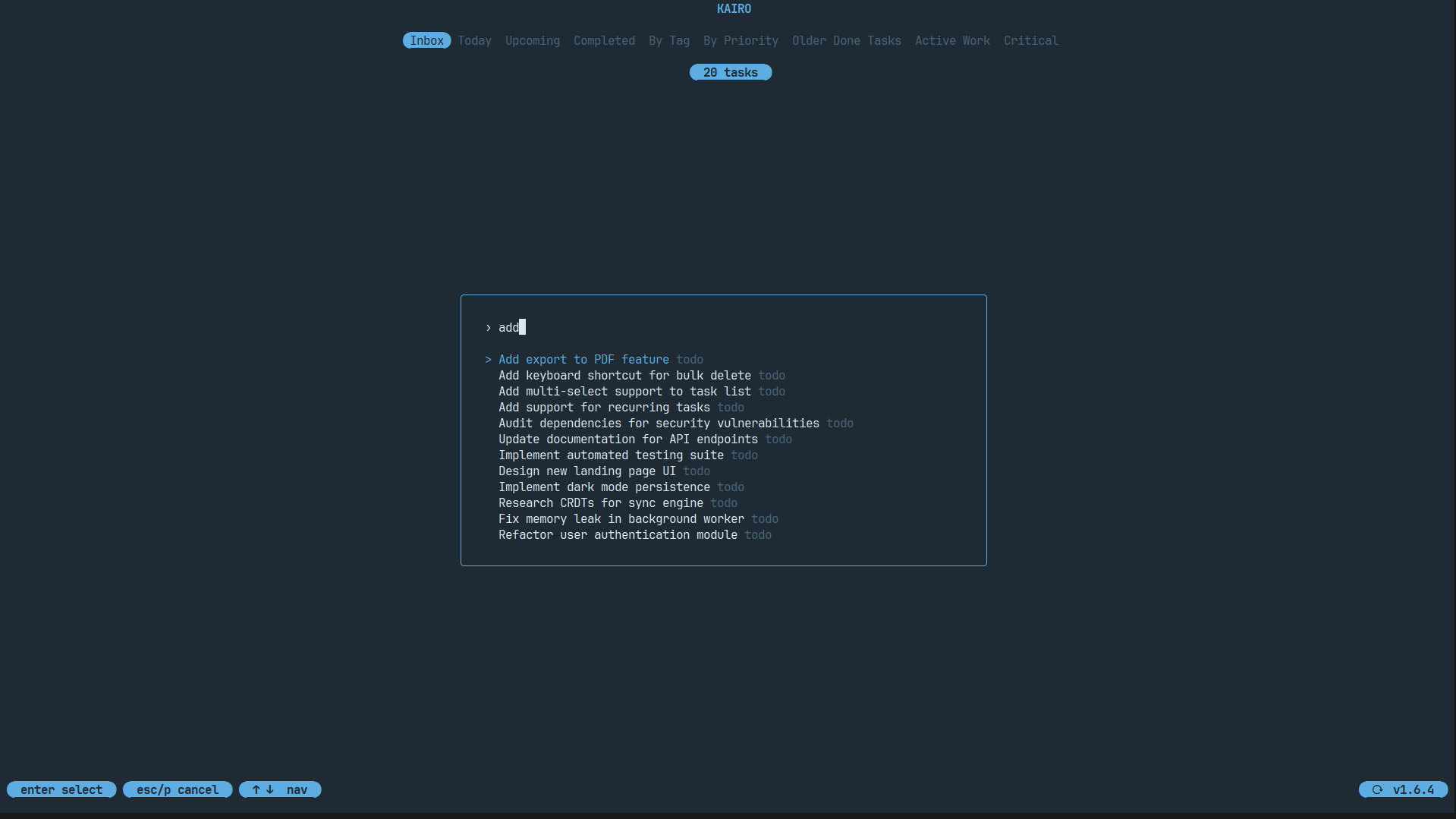This screenshot has height=819, width=1456.
Task: Open the Active Work tab
Action: [952, 41]
